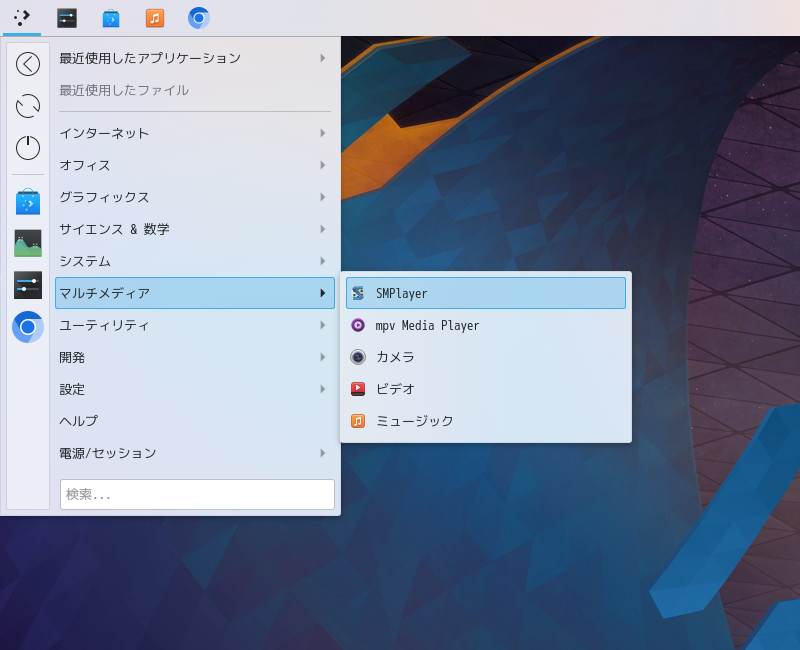Open the 電源/セッション category
Screen dimensions: 800x650
195,453
